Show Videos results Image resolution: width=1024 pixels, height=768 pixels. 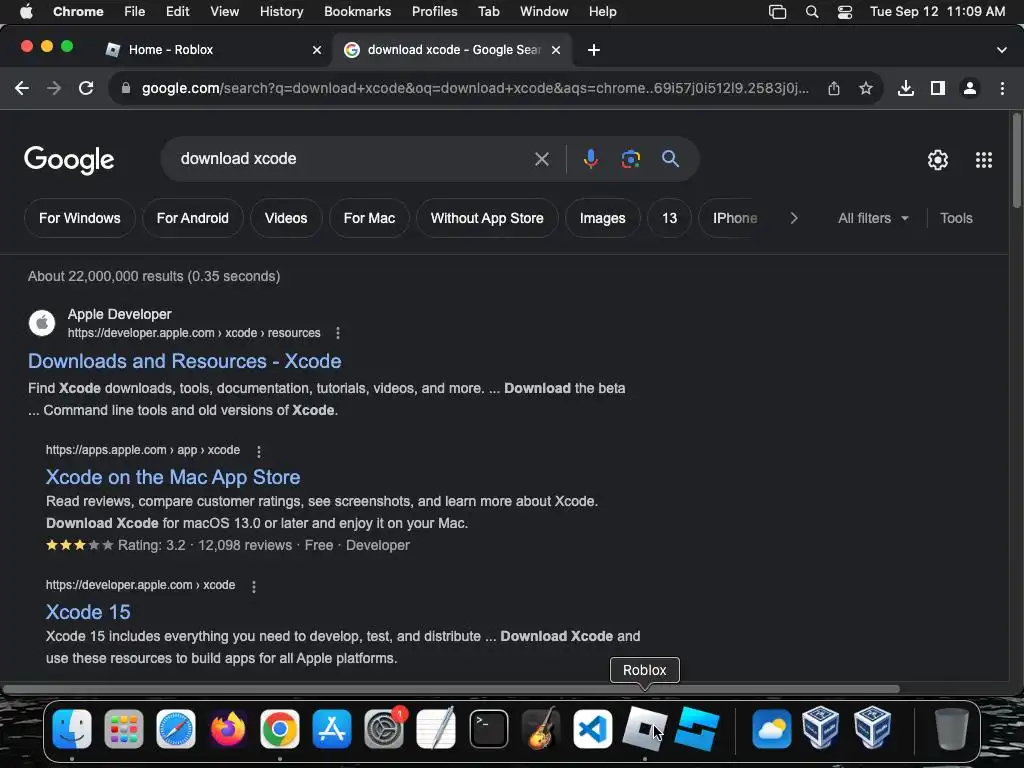coord(286,218)
